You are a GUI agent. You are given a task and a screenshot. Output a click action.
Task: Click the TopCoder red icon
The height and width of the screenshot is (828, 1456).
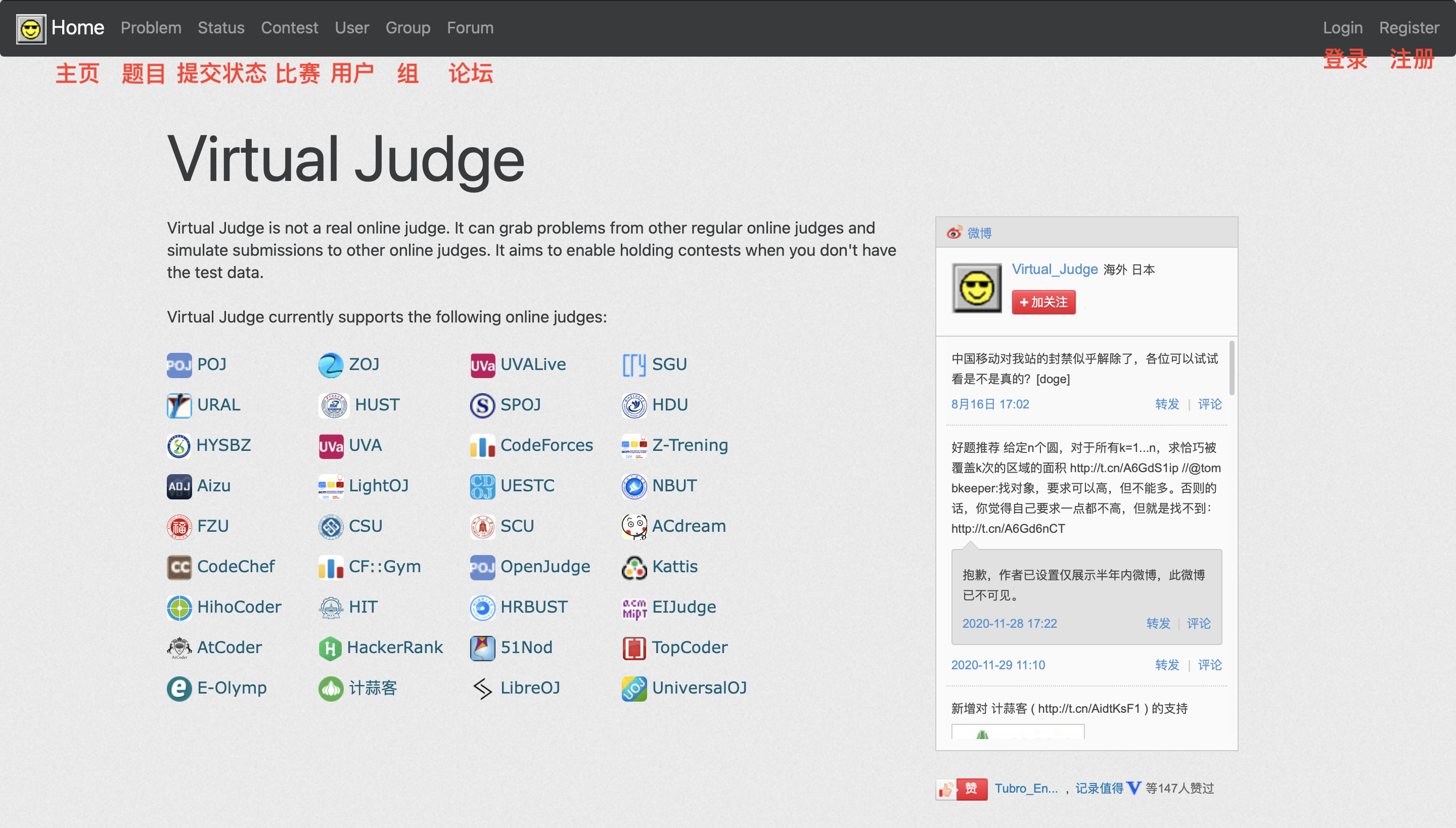633,648
